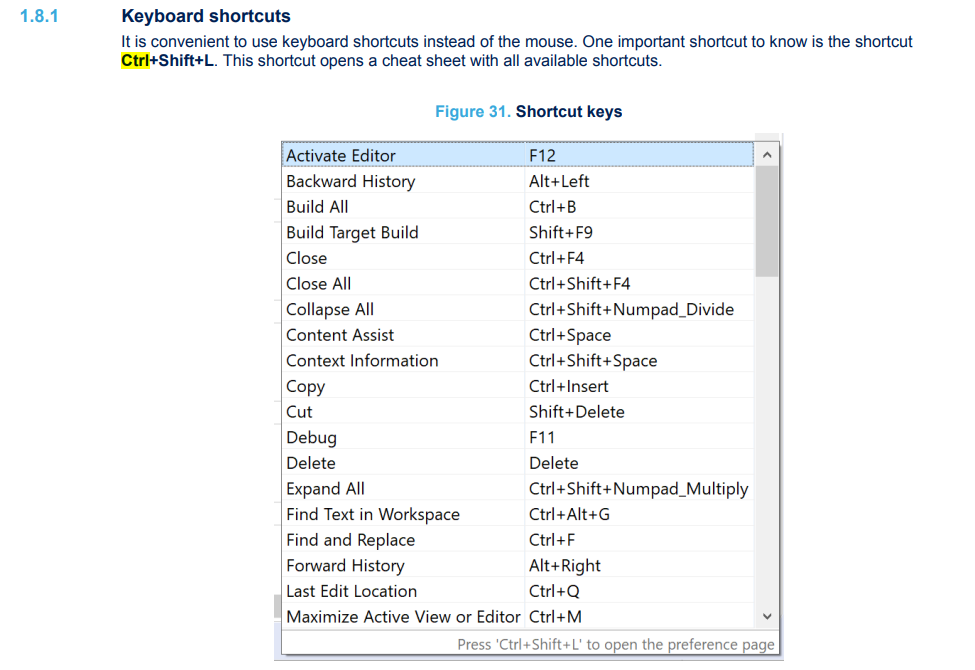975x670 pixels.
Task: Pick the Collapse All entry
Action: point(330,310)
